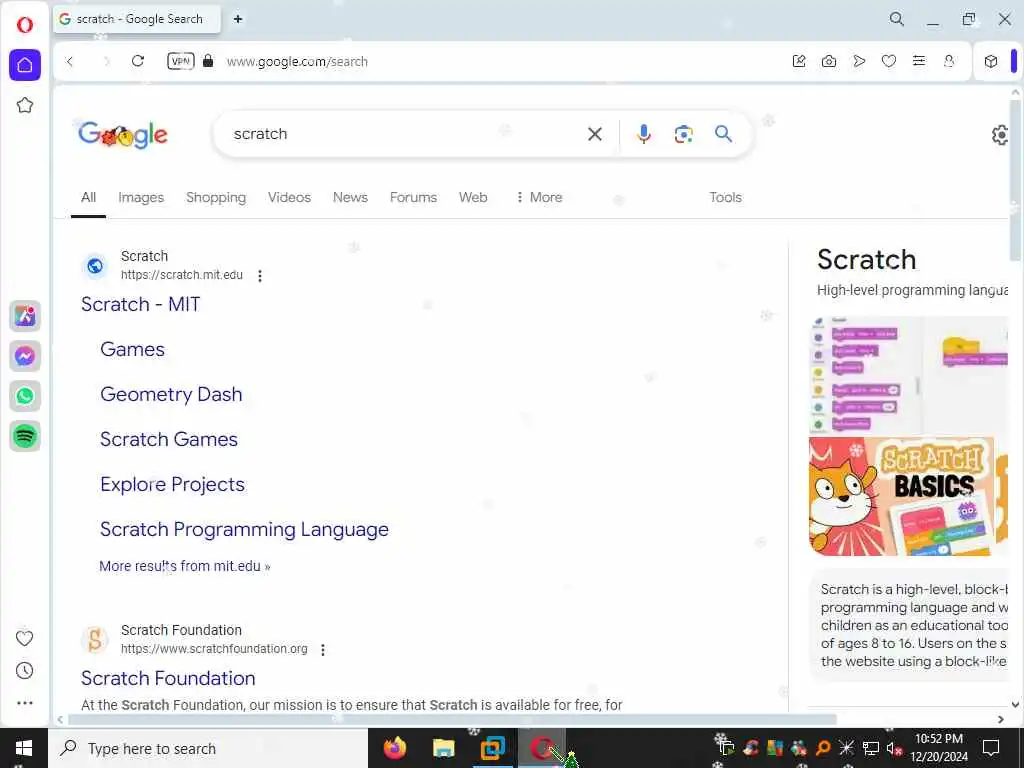Image resolution: width=1024 pixels, height=768 pixels.
Task: Open the Explore Projects sitelink
Action: (172, 485)
